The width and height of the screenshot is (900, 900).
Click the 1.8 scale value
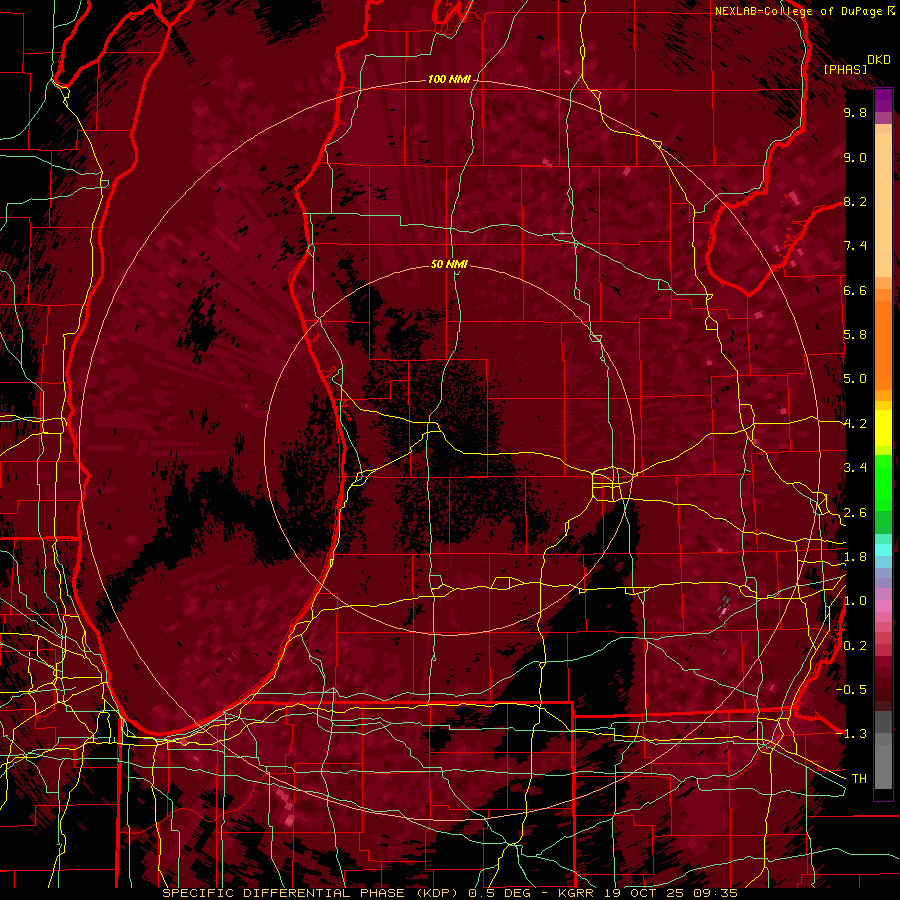(855, 557)
